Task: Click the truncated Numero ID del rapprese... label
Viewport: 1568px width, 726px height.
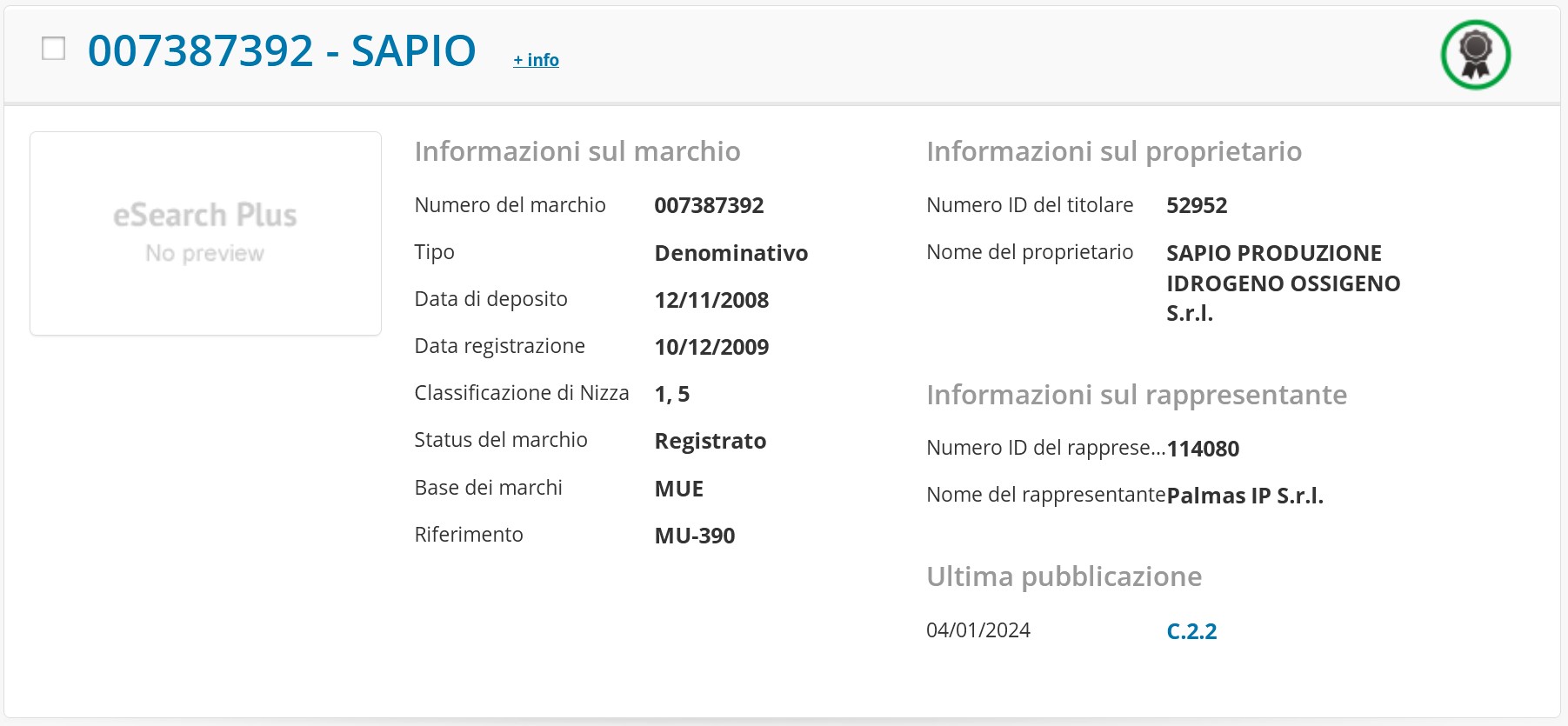Action: pyautogui.click(x=1046, y=448)
